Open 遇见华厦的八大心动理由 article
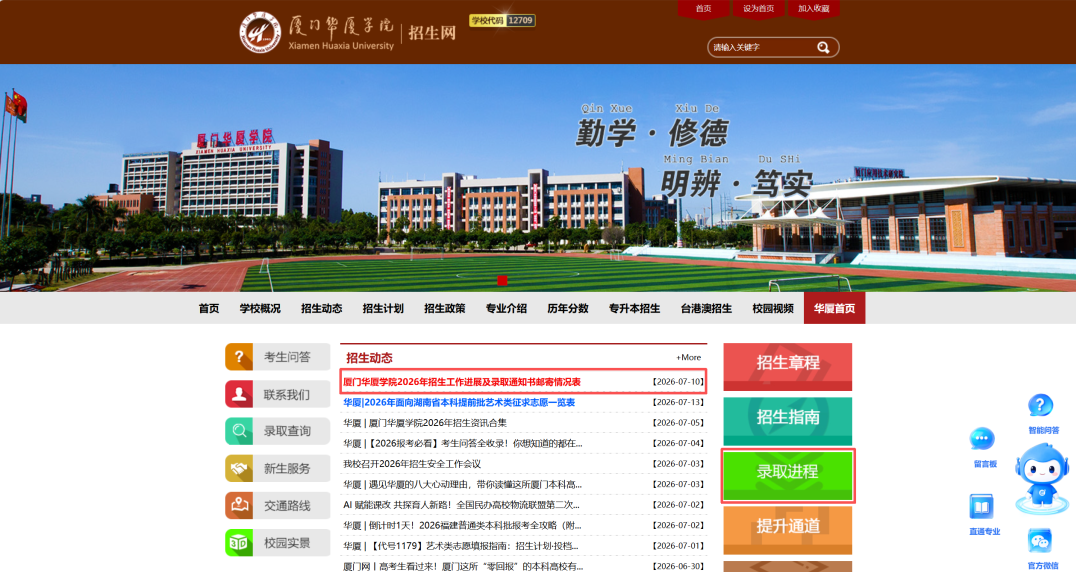 463,485
